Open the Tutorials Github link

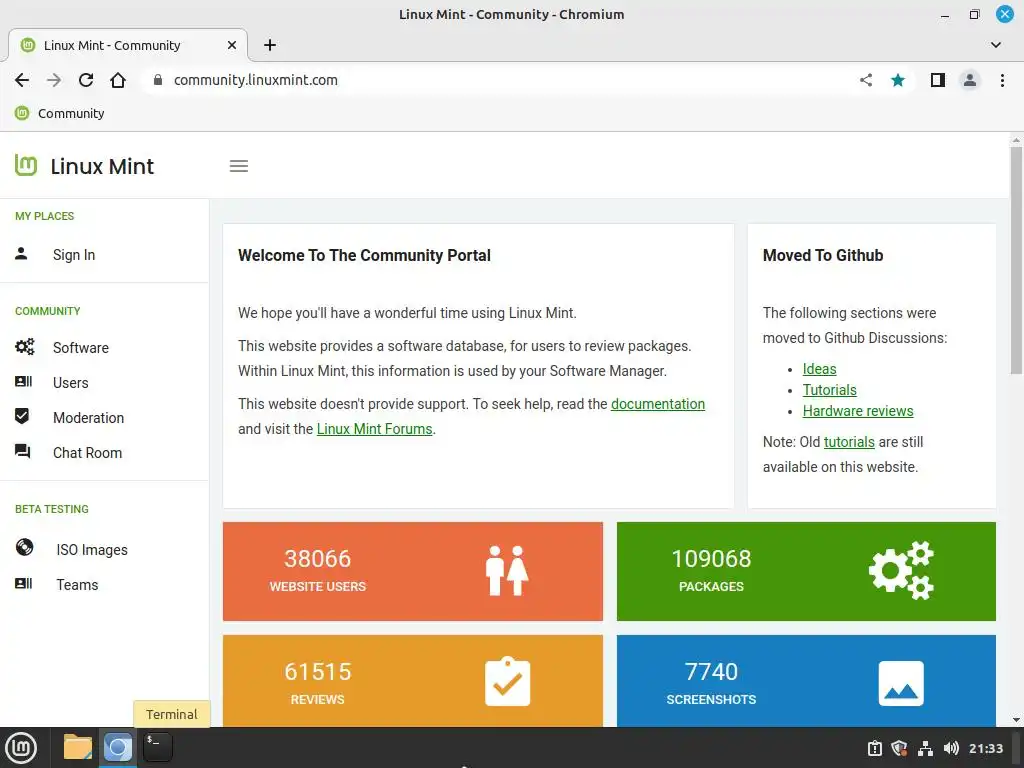(x=829, y=390)
